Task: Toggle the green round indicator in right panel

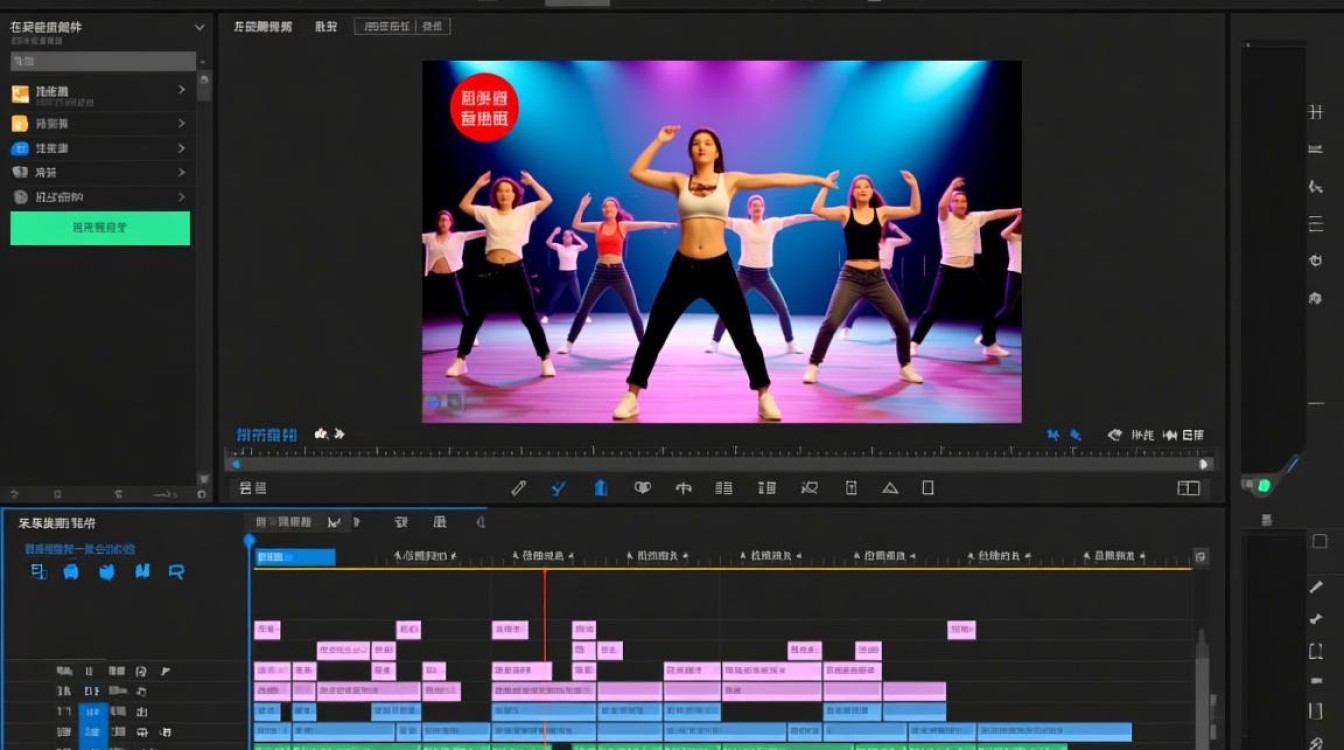Action: [1263, 486]
